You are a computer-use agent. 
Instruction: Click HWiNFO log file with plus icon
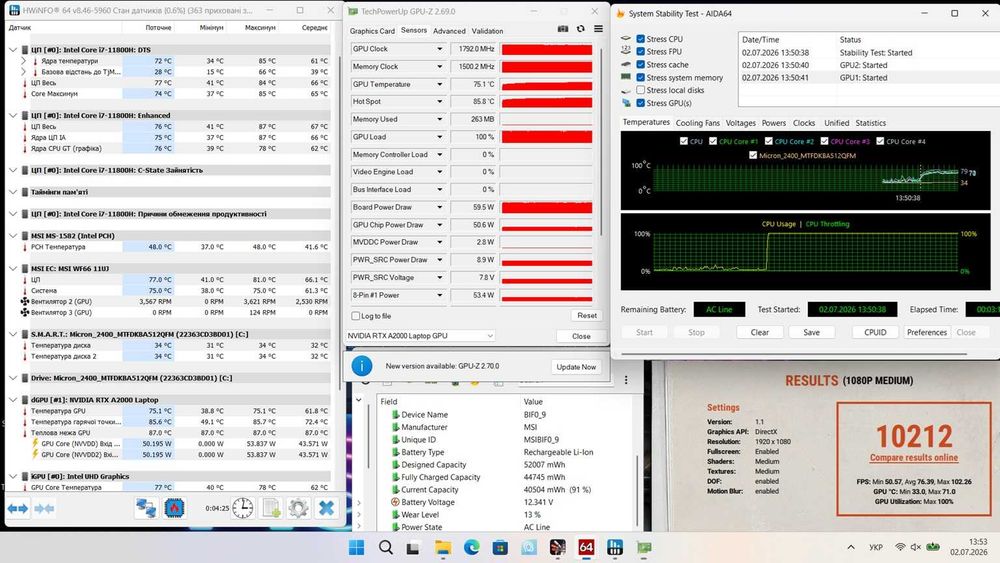pyautogui.click(x=271, y=508)
